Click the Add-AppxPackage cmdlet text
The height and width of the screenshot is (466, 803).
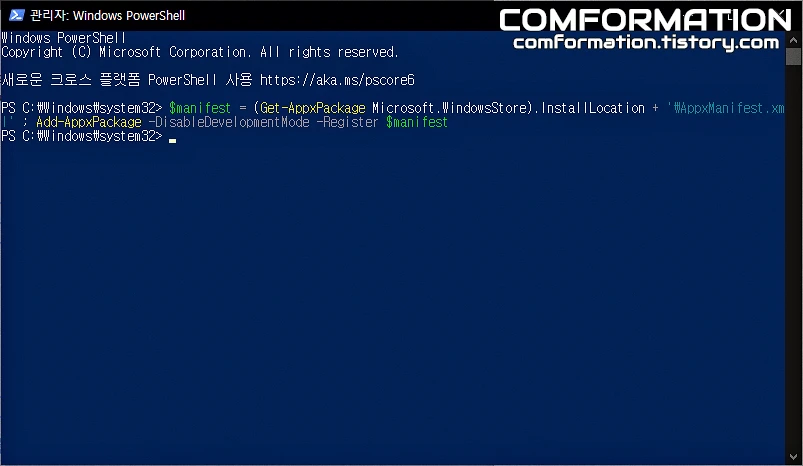click(89, 122)
